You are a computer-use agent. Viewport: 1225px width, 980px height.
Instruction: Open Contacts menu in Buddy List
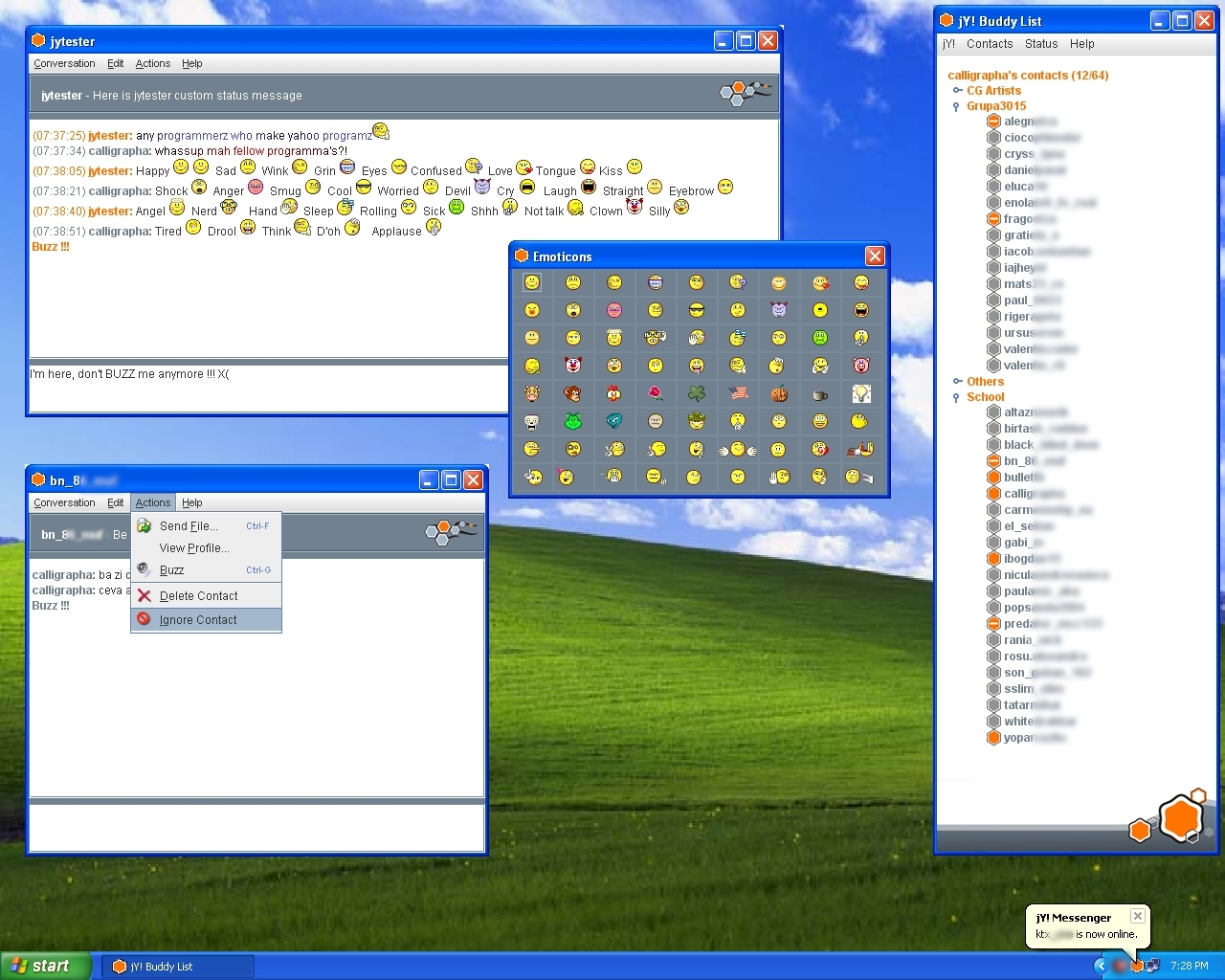click(x=990, y=44)
